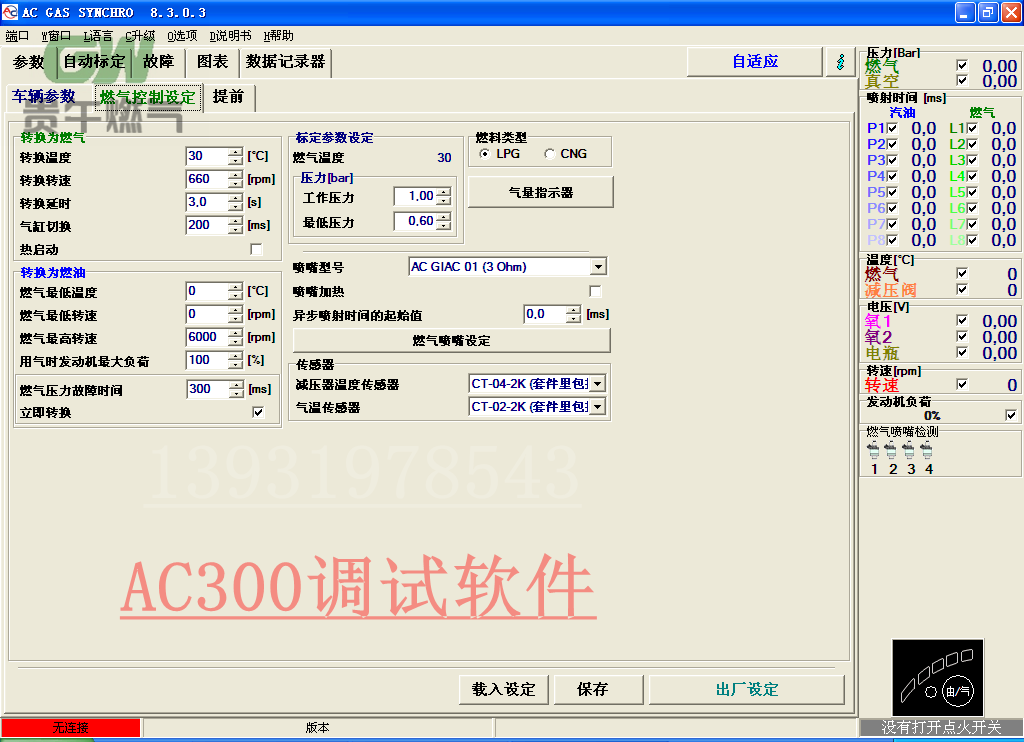This screenshot has width=1024, height=742.
Task: Open the 窗口 menu
Action: tap(56, 36)
